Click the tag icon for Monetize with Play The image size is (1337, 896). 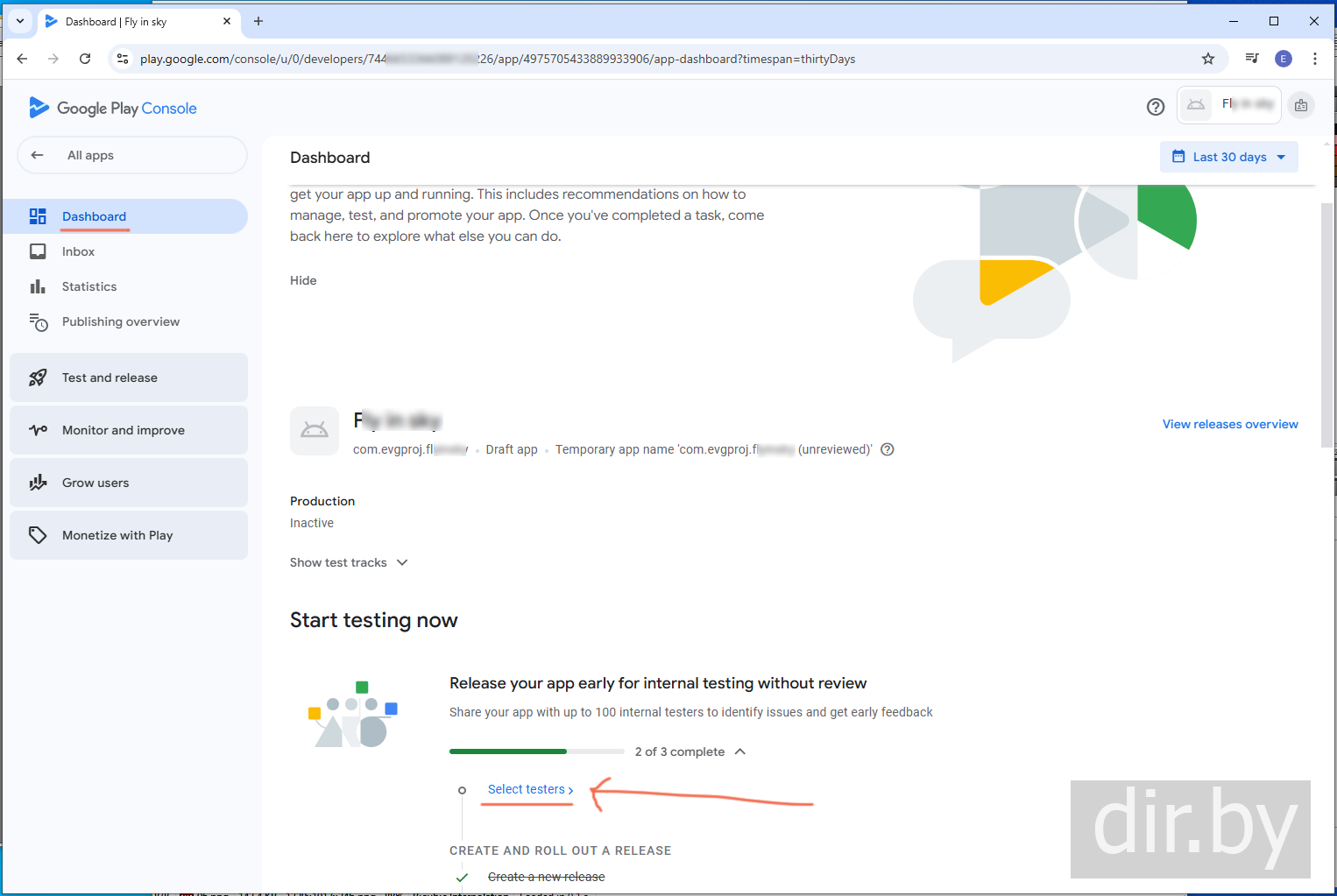coord(38,535)
